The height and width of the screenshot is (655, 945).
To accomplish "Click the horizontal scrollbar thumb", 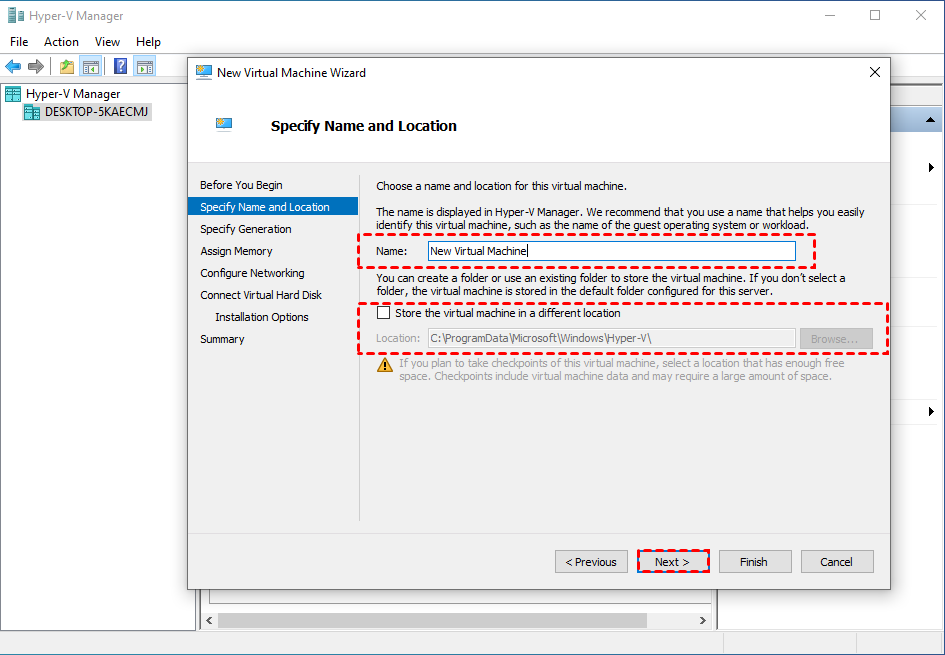I will 432,620.
